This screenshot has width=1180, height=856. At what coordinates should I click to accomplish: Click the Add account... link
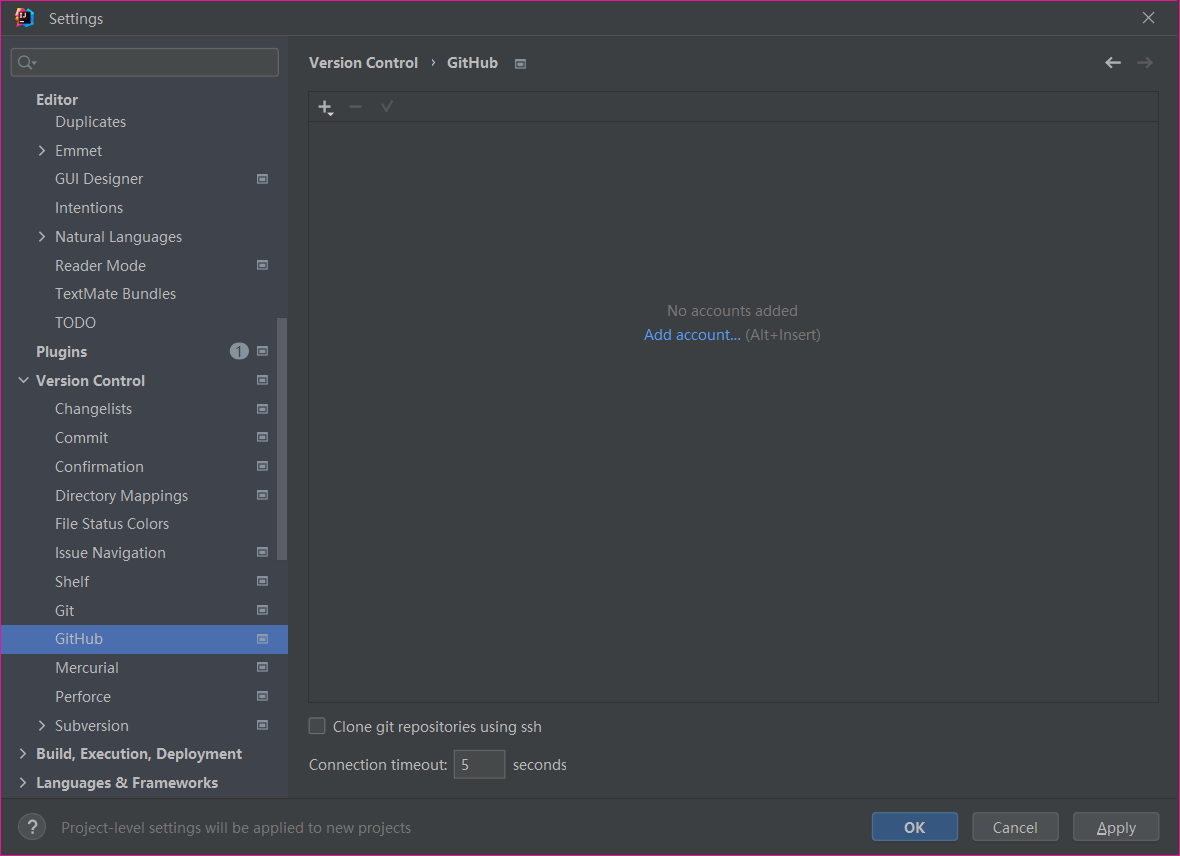tap(692, 335)
